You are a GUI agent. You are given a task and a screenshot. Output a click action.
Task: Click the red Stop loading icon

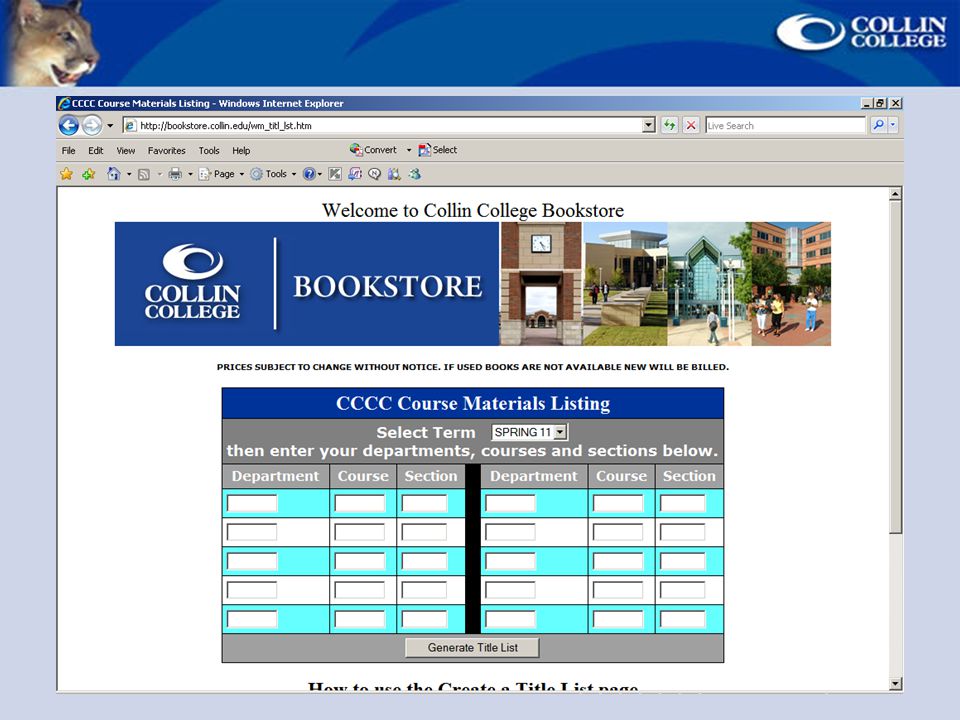[x=691, y=126]
